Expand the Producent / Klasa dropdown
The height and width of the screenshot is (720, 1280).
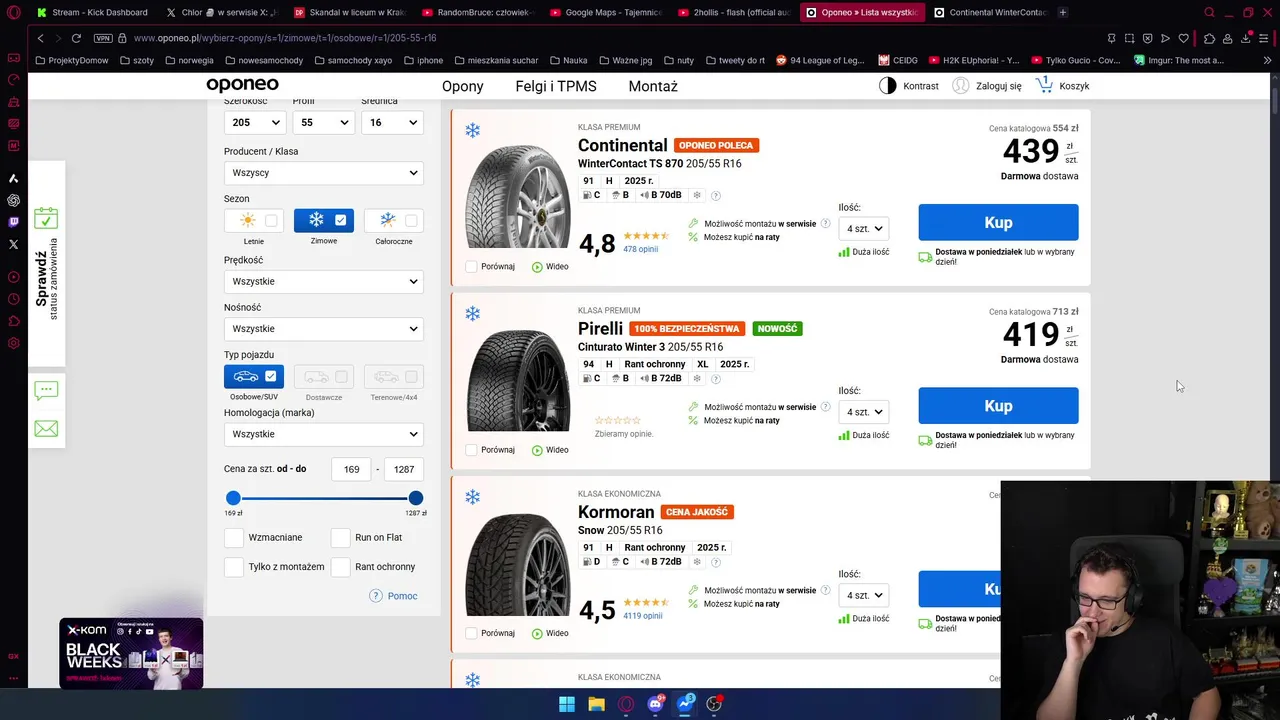coord(323,173)
